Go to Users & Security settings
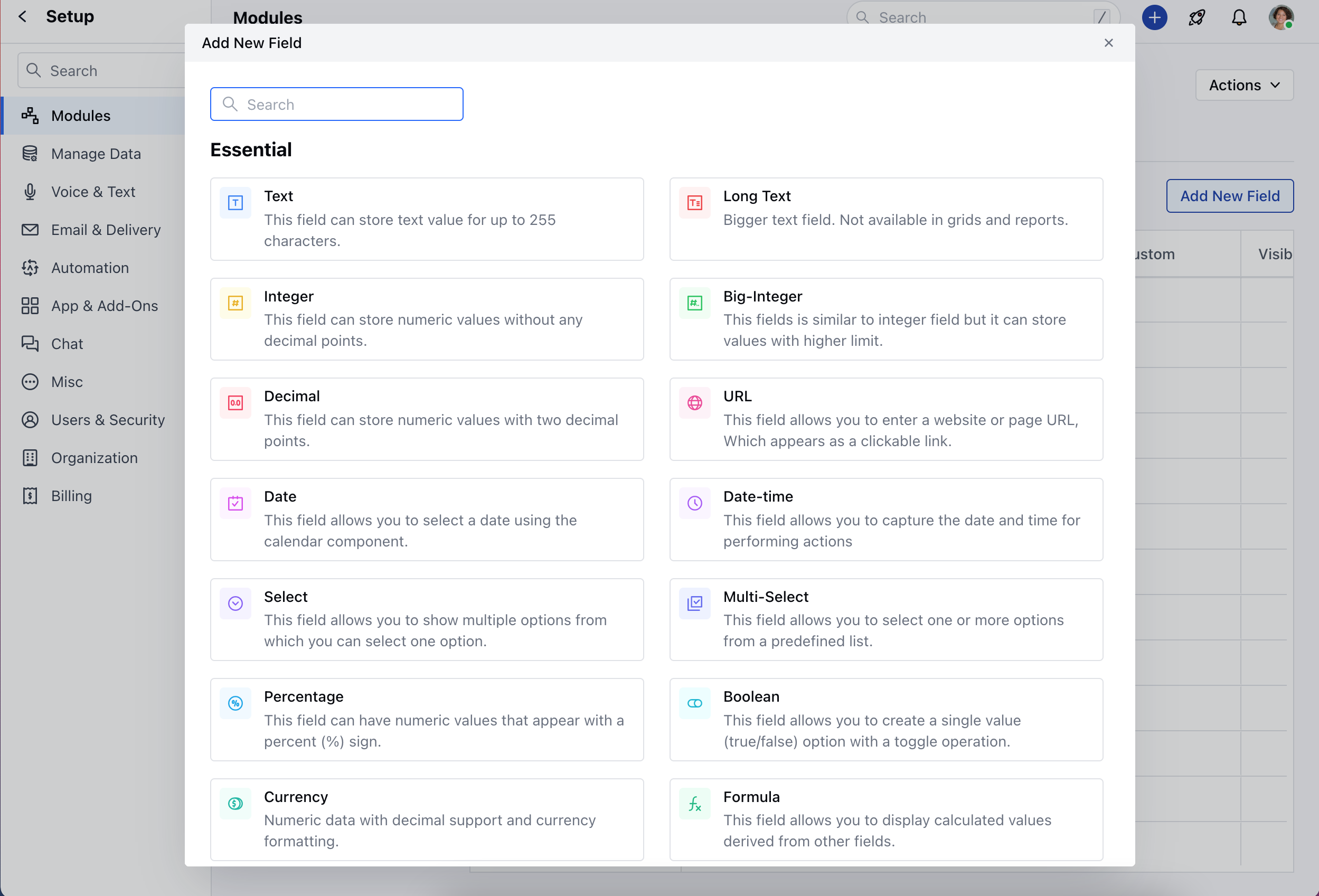This screenshot has height=896, width=1319. pyautogui.click(x=108, y=420)
